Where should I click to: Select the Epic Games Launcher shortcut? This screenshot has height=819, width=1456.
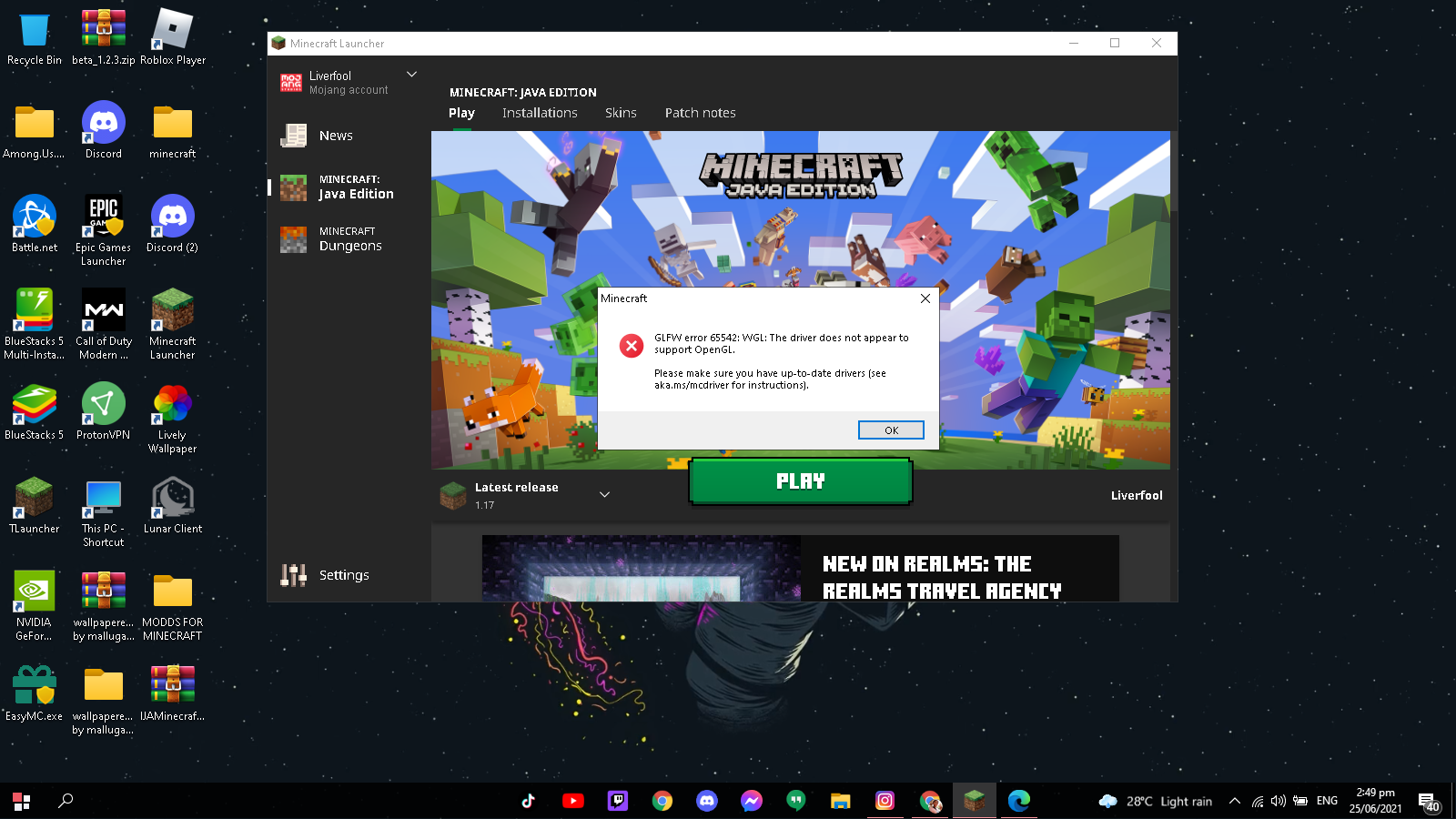pos(104,231)
